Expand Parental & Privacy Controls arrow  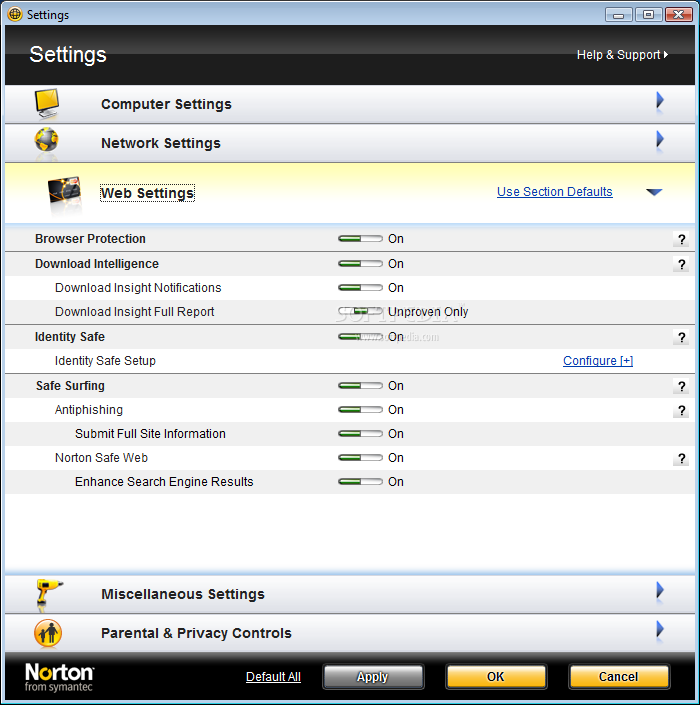click(660, 629)
